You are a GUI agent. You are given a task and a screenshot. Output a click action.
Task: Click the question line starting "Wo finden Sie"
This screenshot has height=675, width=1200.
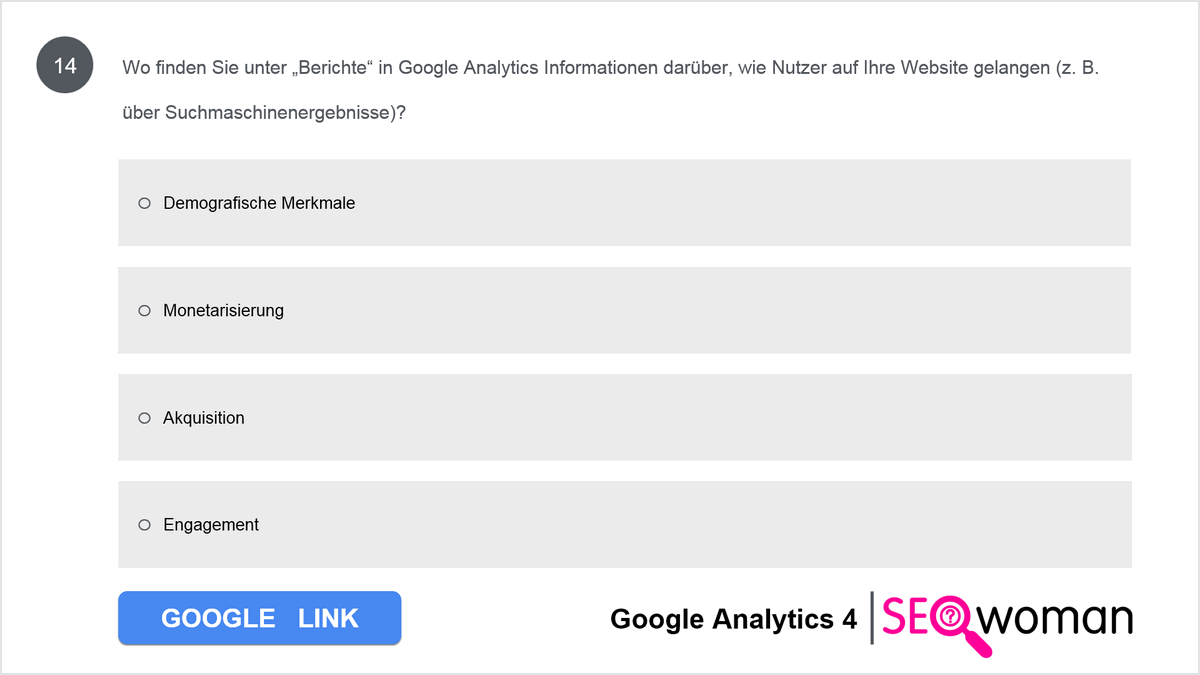coord(610,68)
